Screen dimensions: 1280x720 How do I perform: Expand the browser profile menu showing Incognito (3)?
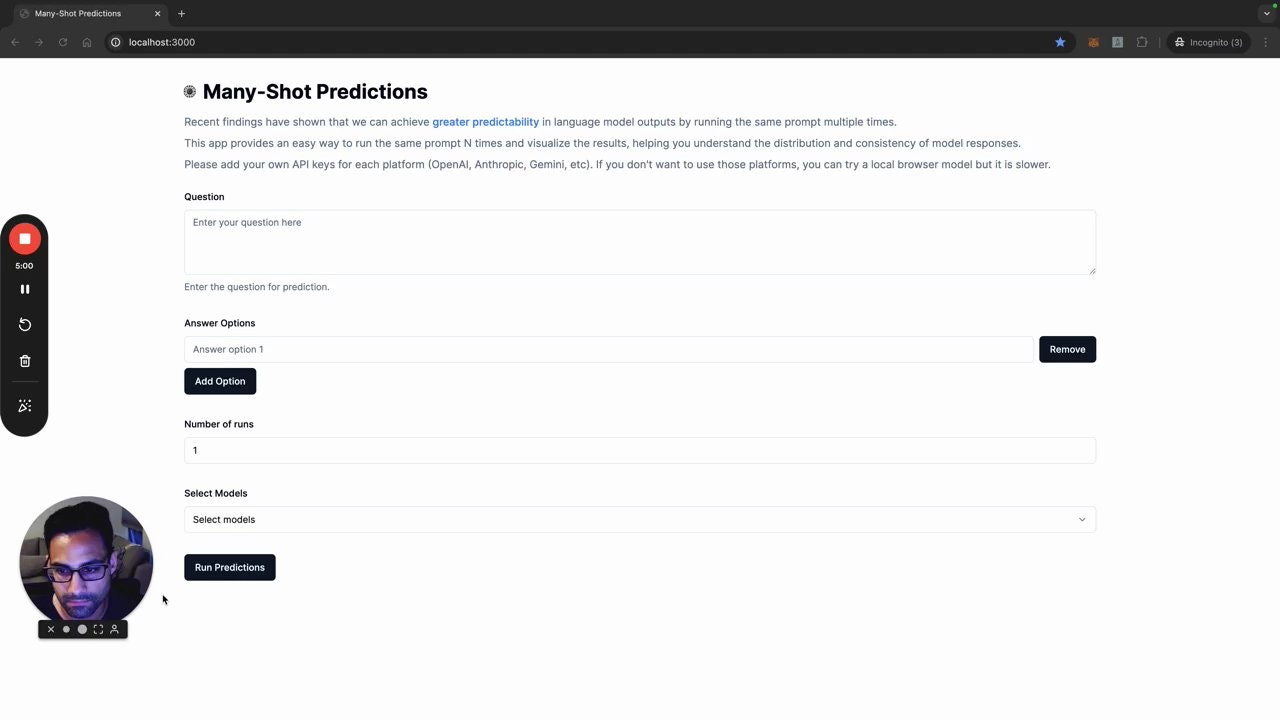pos(1209,42)
